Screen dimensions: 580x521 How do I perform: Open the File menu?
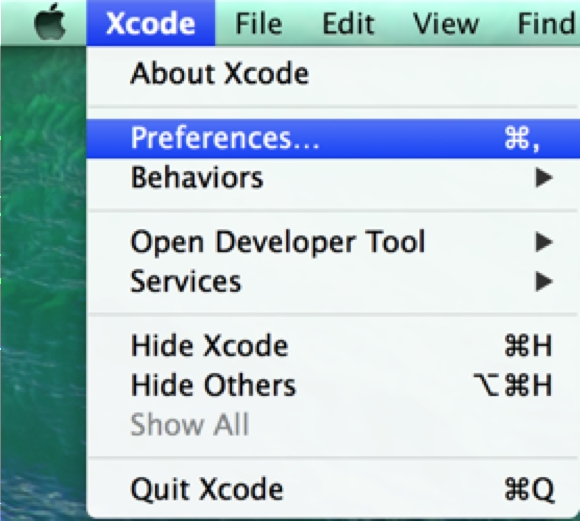tap(259, 24)
